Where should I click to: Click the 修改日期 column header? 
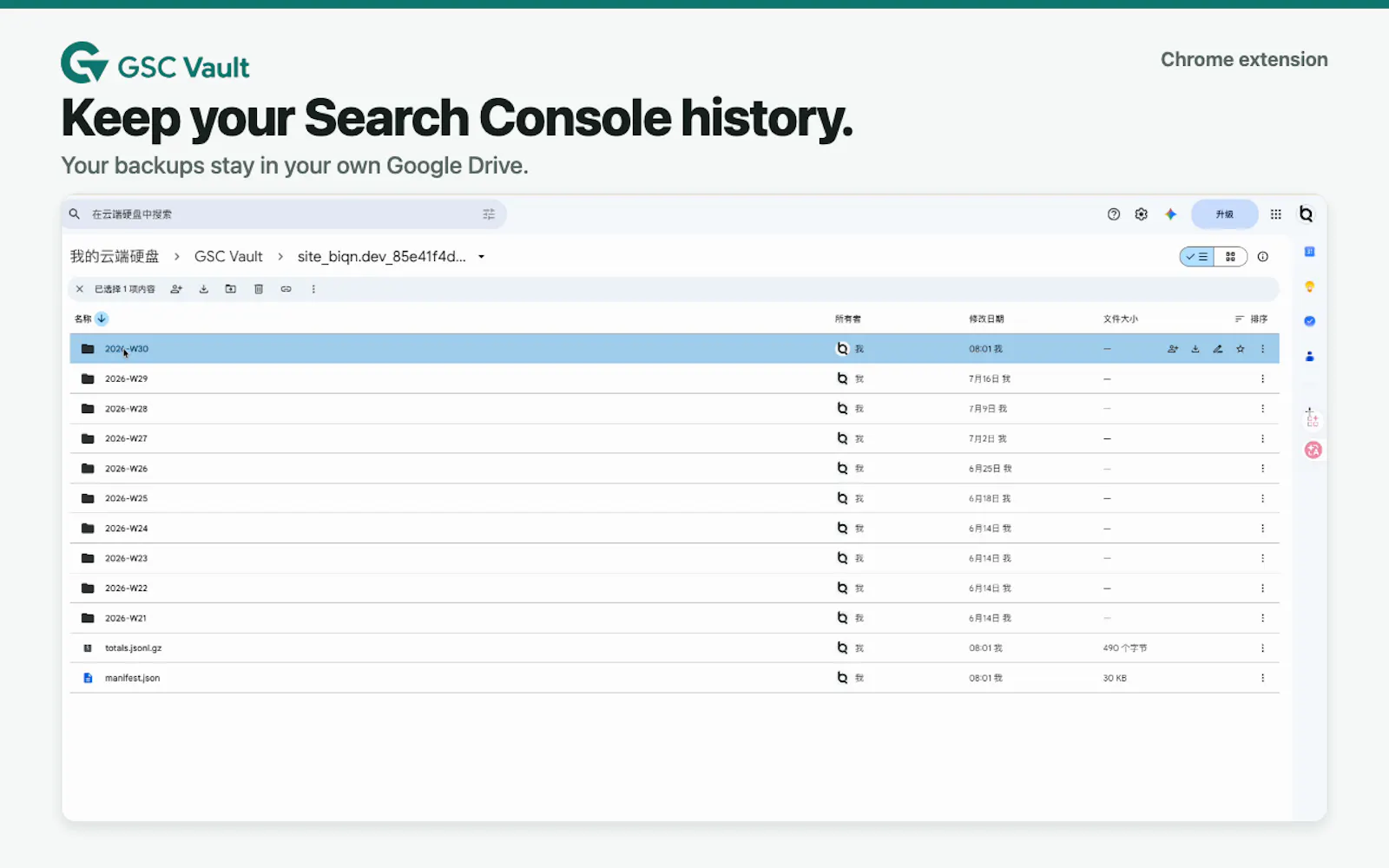pyautogui.click(x=986, y=319)
